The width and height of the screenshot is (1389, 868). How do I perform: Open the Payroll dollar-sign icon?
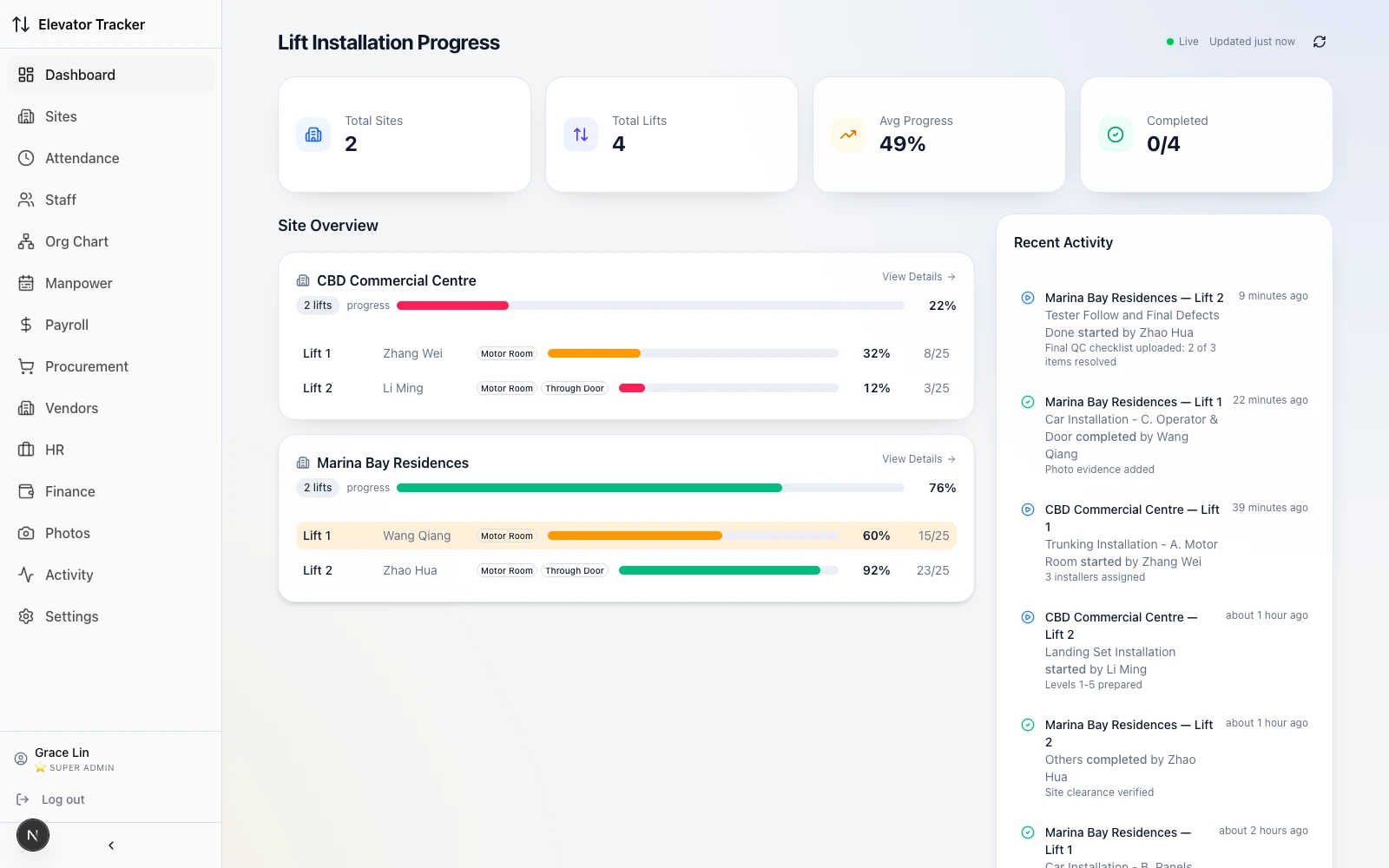tap(26, 325)
